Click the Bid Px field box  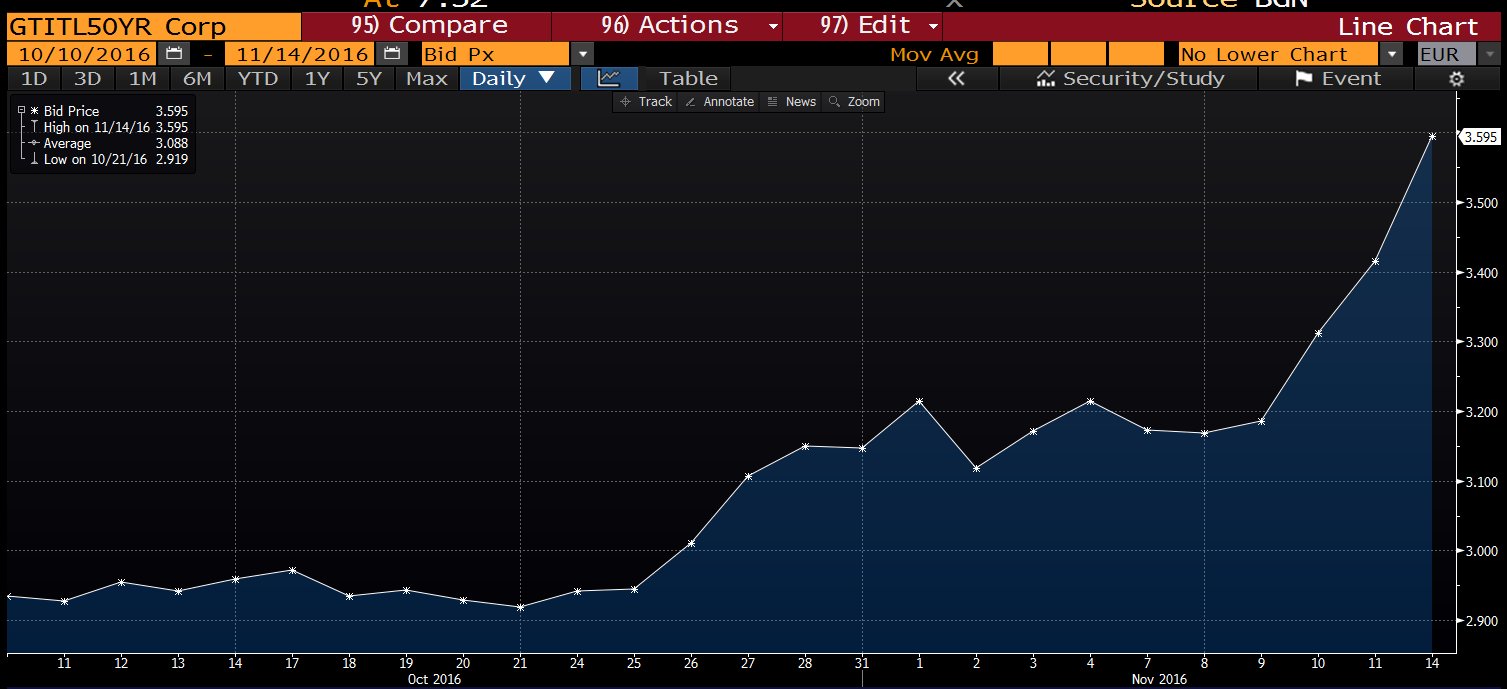pyautogui.click(x=495, y=54)
